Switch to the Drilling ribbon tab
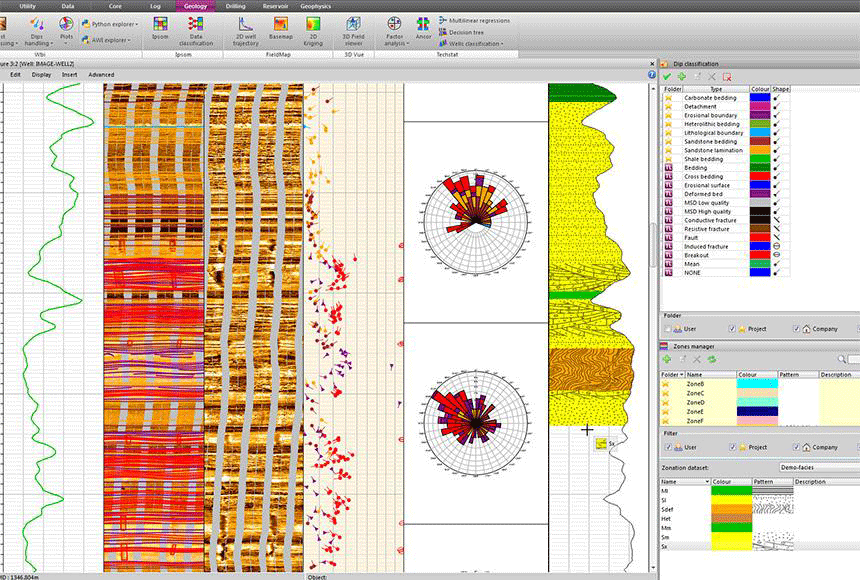The height and width of the screenshot is (580, 860). 235,6
